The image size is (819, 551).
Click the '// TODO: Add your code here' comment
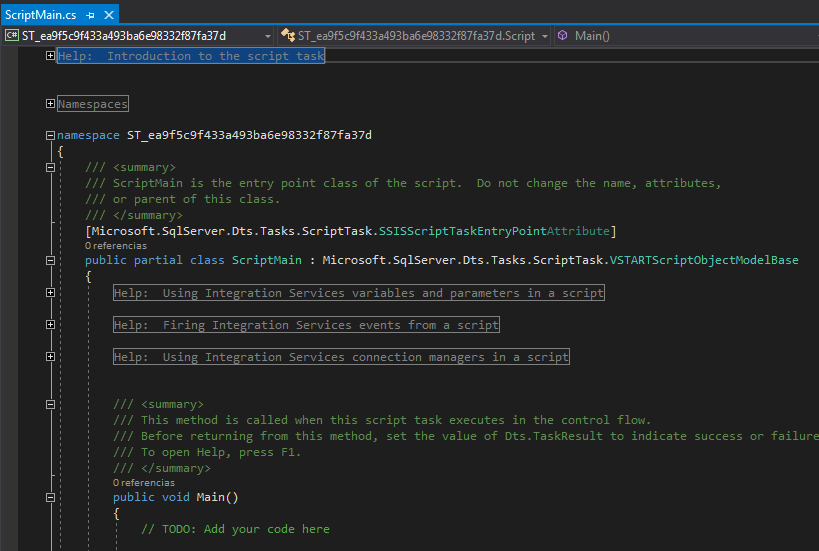[x=235, y=529]
